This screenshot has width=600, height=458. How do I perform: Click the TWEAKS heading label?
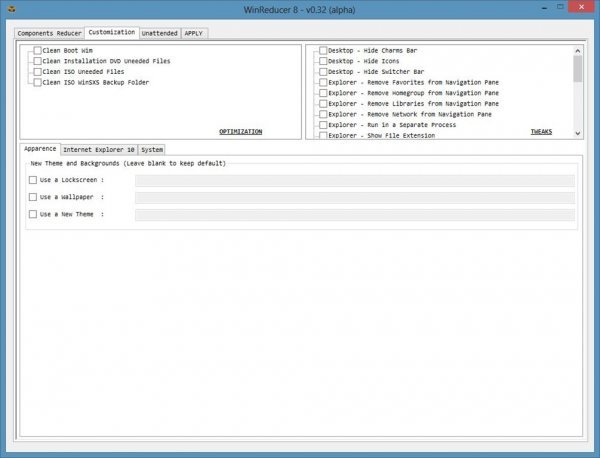pyautogui.click(x=541, y=132)
